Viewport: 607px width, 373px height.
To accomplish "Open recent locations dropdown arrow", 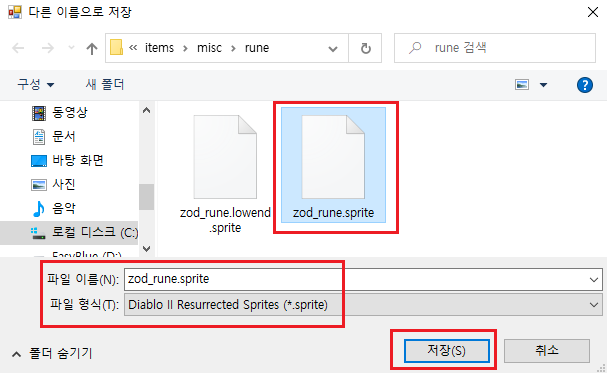I will pyautogui.click(x=71, y=48).
